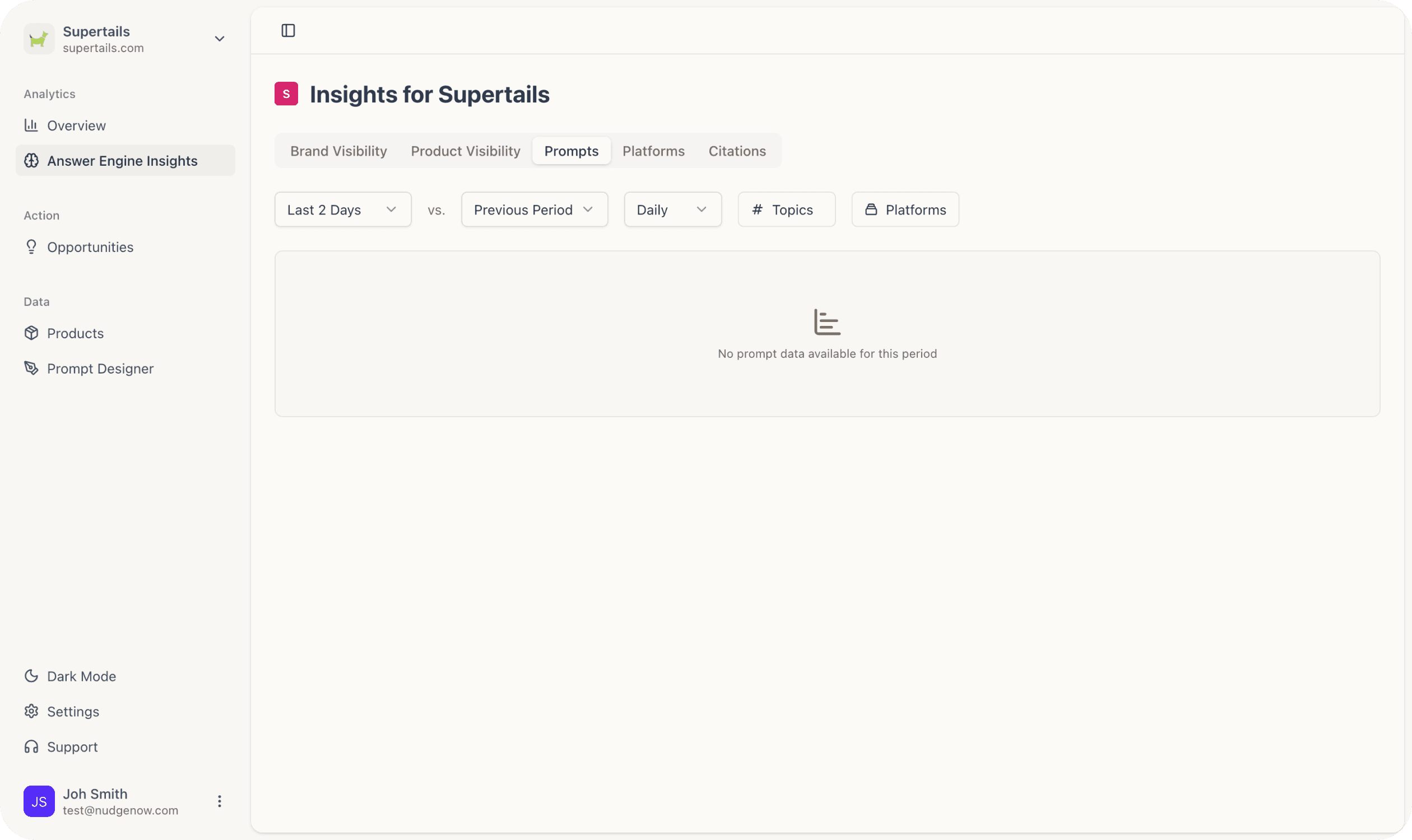Click the Opportunities lightbulb icon
This screenshot has width=1412, height=840.
tap(31, 247)
